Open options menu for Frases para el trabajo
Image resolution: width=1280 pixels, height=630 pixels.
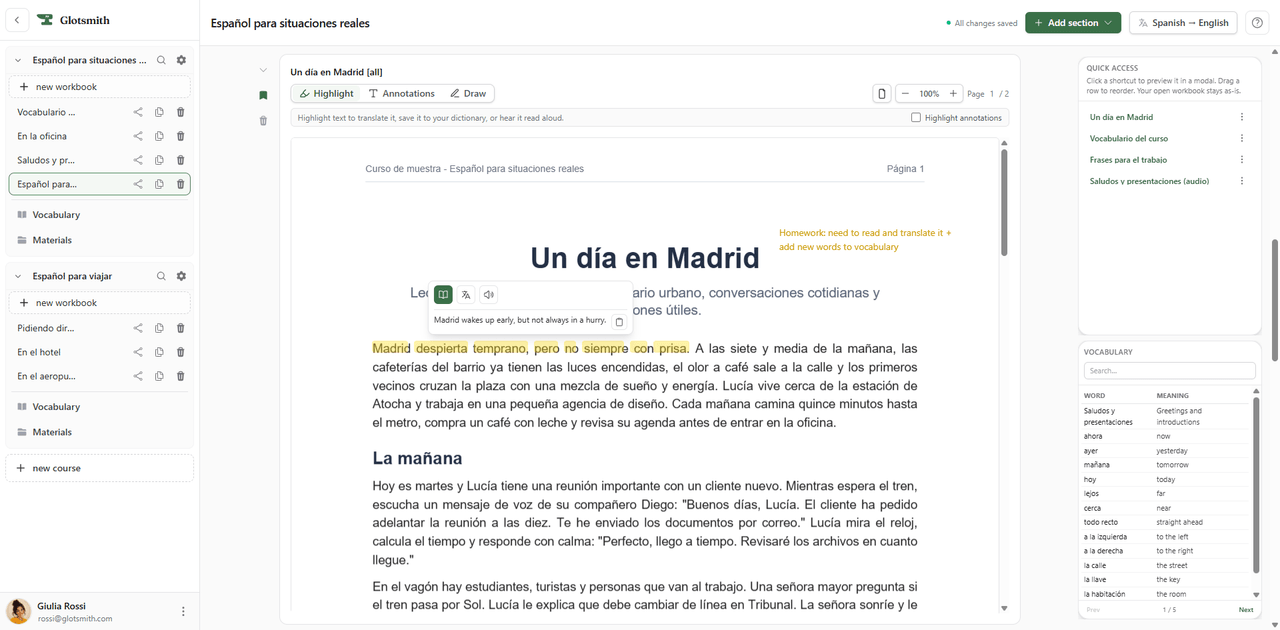(1242, 160)
